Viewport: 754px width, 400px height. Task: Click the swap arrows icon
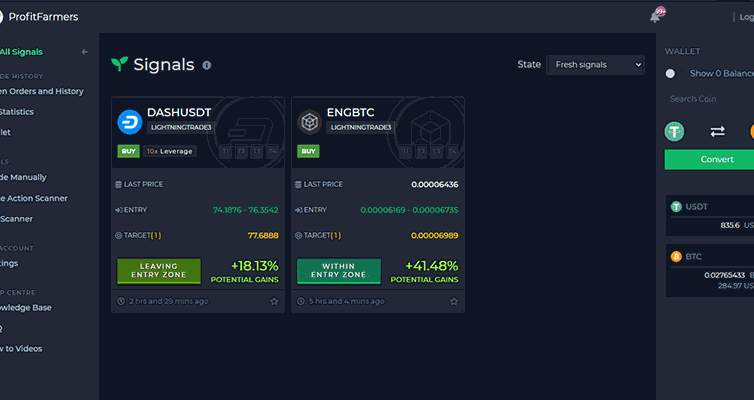coord(717,131)
